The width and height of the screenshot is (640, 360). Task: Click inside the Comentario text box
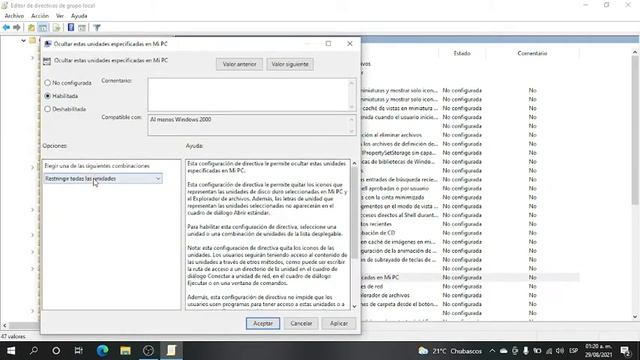[x=248, y=95]
